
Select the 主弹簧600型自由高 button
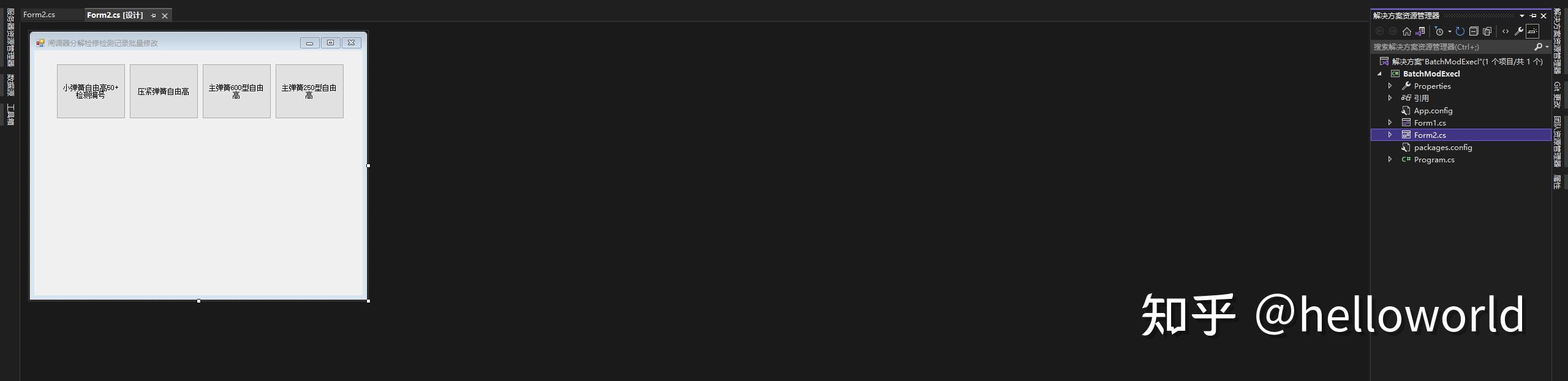coord(236,91)
